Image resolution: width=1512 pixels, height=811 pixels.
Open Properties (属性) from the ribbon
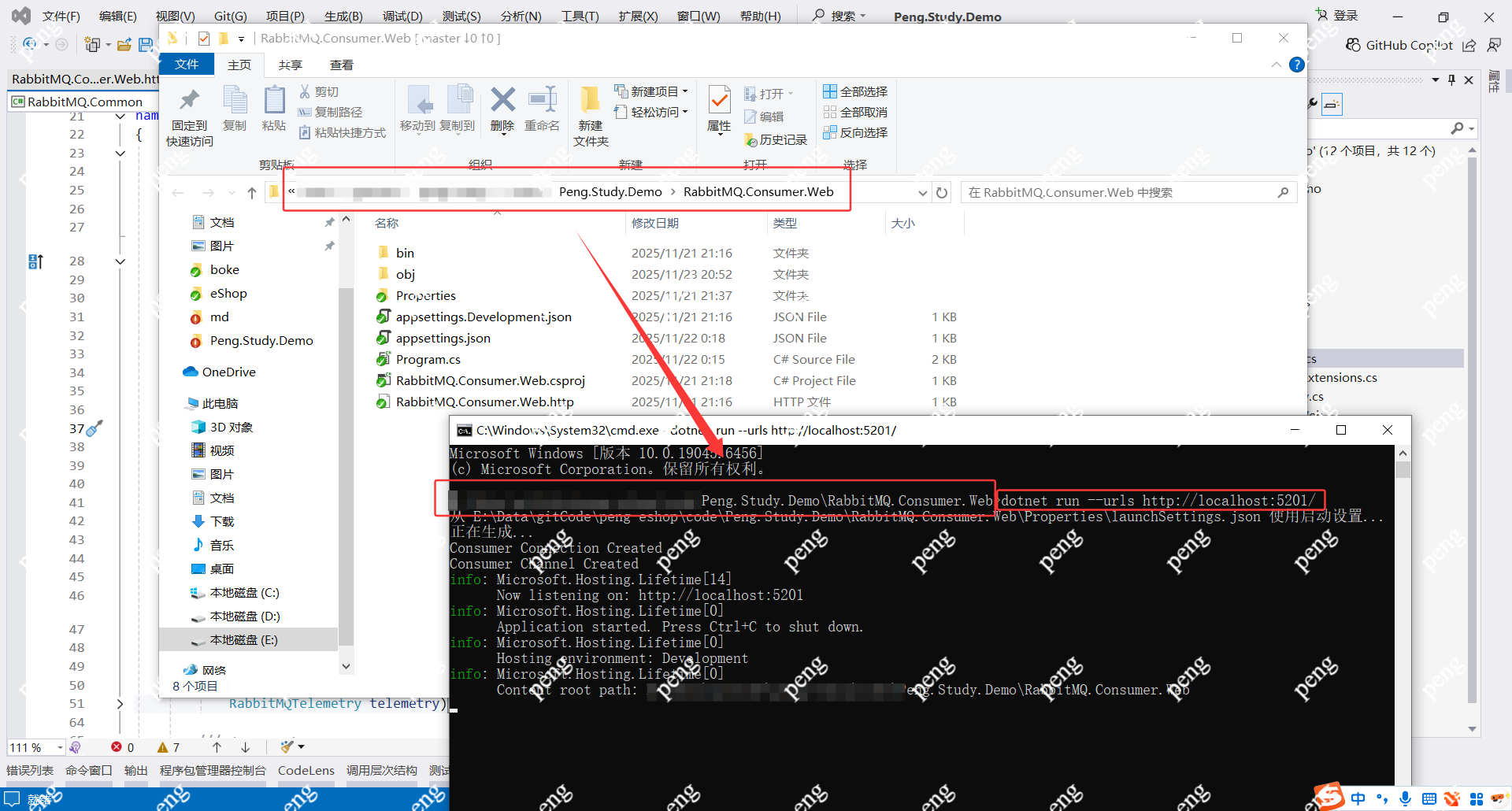click(x=719, y=109)
